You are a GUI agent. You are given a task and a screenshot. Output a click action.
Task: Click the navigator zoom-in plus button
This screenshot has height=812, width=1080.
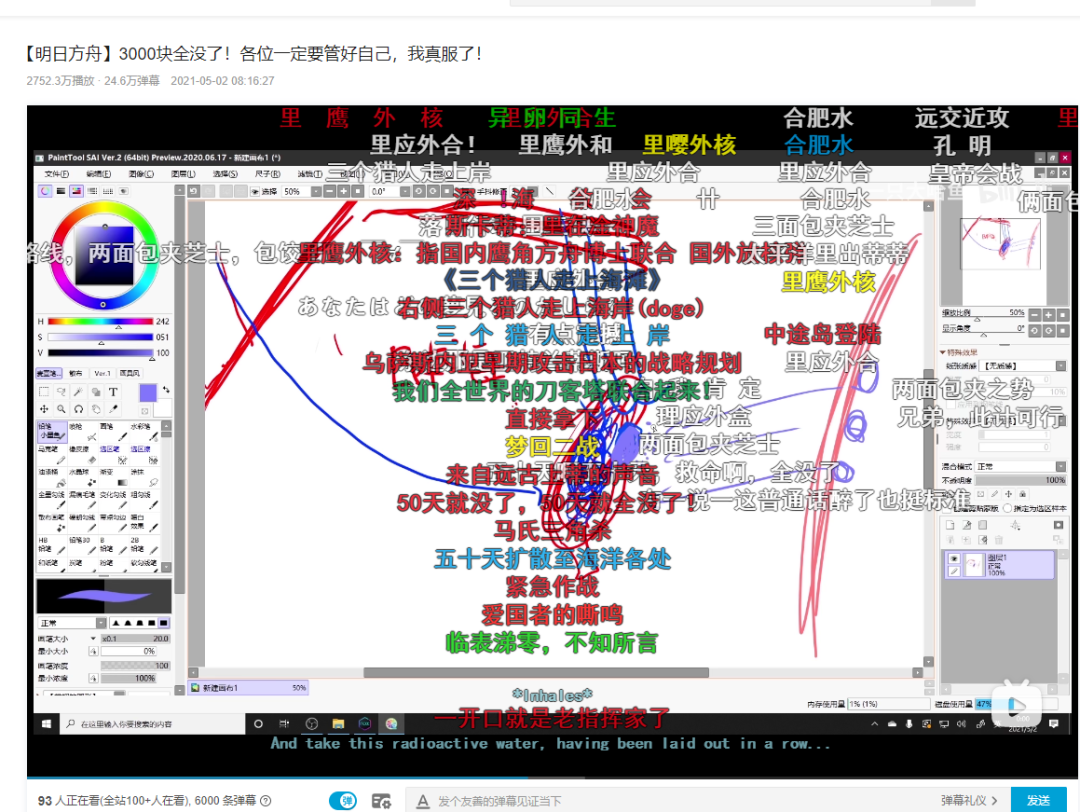[x=1048, y=314]
